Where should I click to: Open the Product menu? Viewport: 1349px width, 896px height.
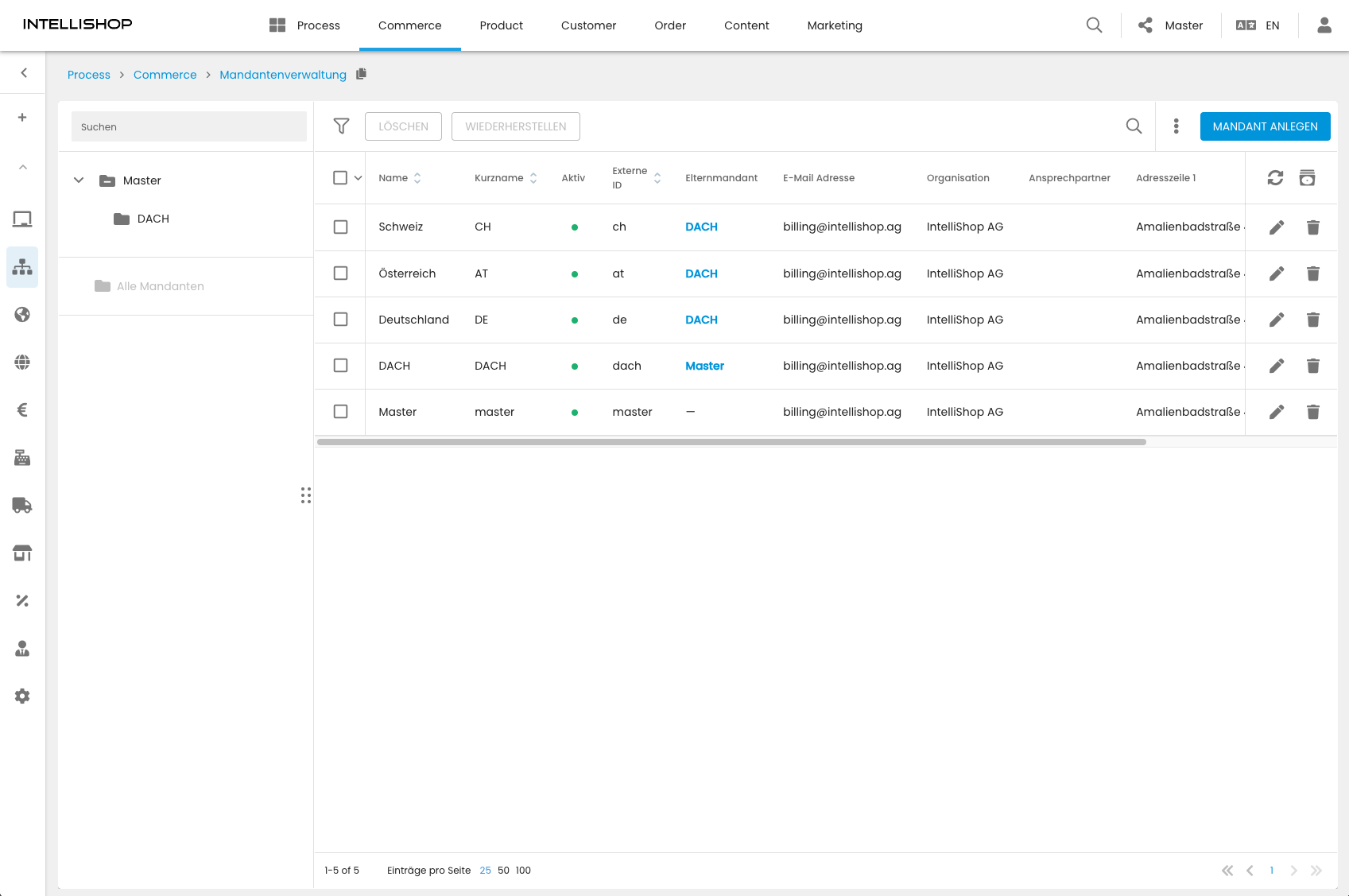point(501,25)
